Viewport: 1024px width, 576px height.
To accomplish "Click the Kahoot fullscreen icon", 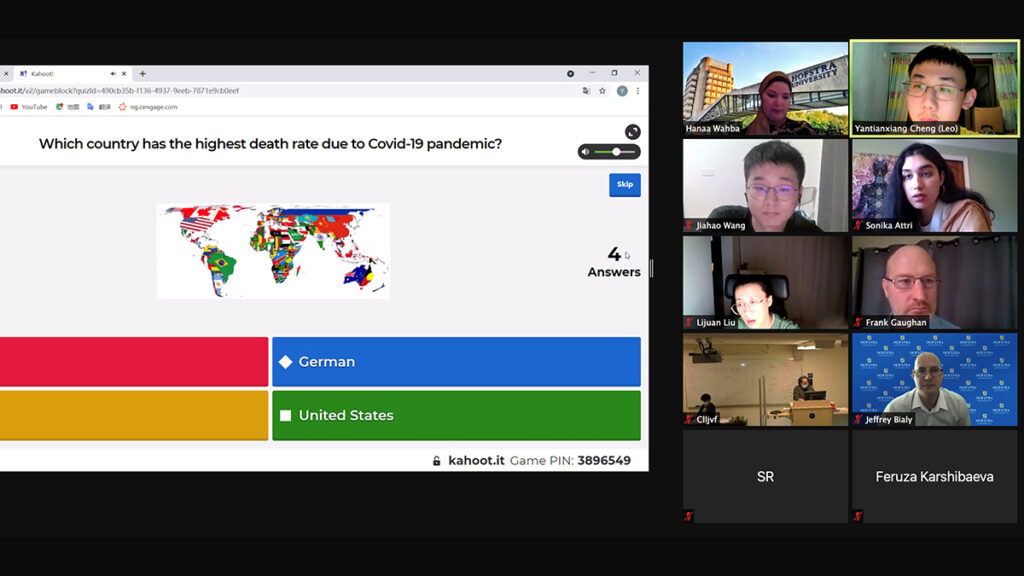I will 632,132.
